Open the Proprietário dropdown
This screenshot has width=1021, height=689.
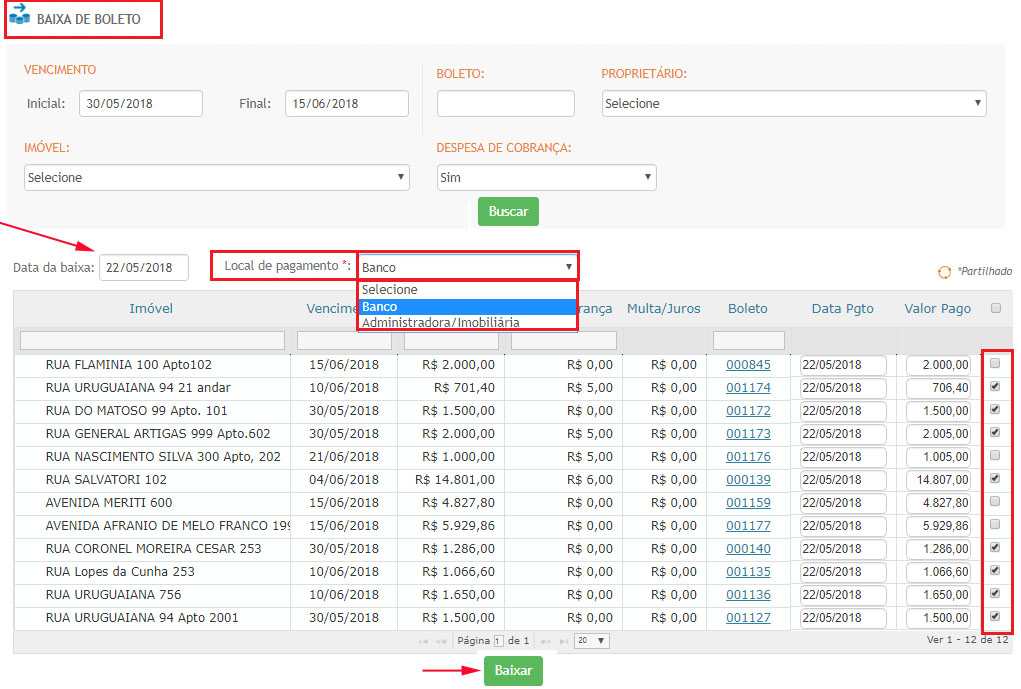click(794, 103)
